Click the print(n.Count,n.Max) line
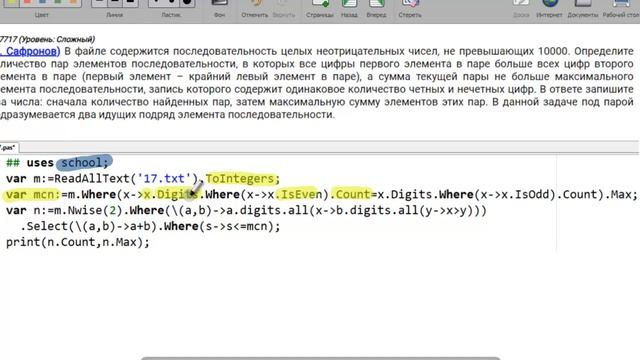 coord(78,242)
